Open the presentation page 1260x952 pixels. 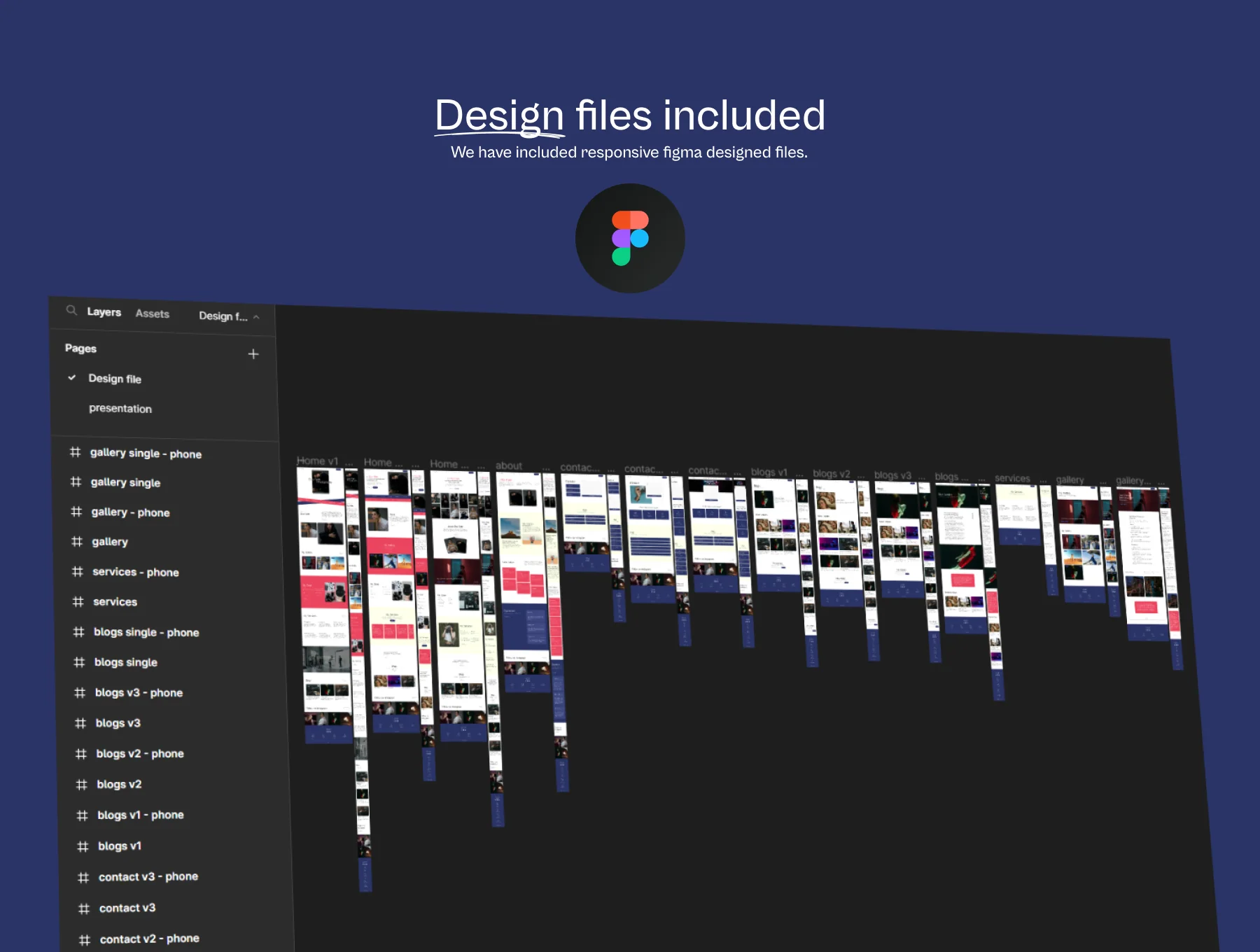[120, 408]
